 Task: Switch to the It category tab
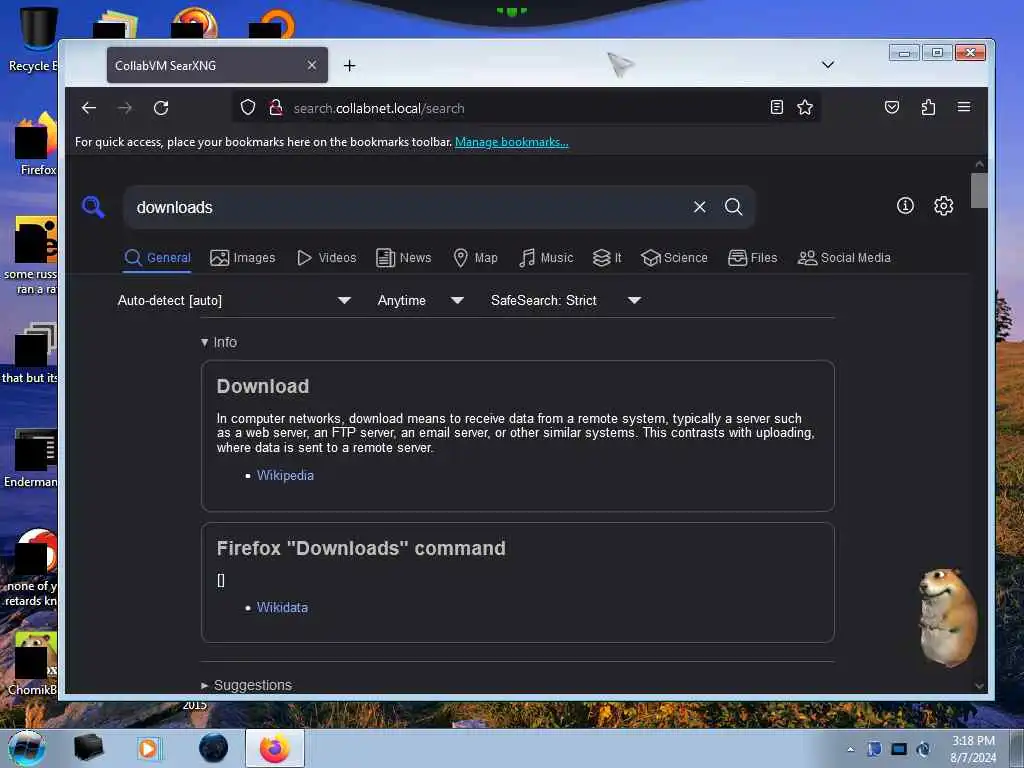pyautogui.click(x=607, y=257)
